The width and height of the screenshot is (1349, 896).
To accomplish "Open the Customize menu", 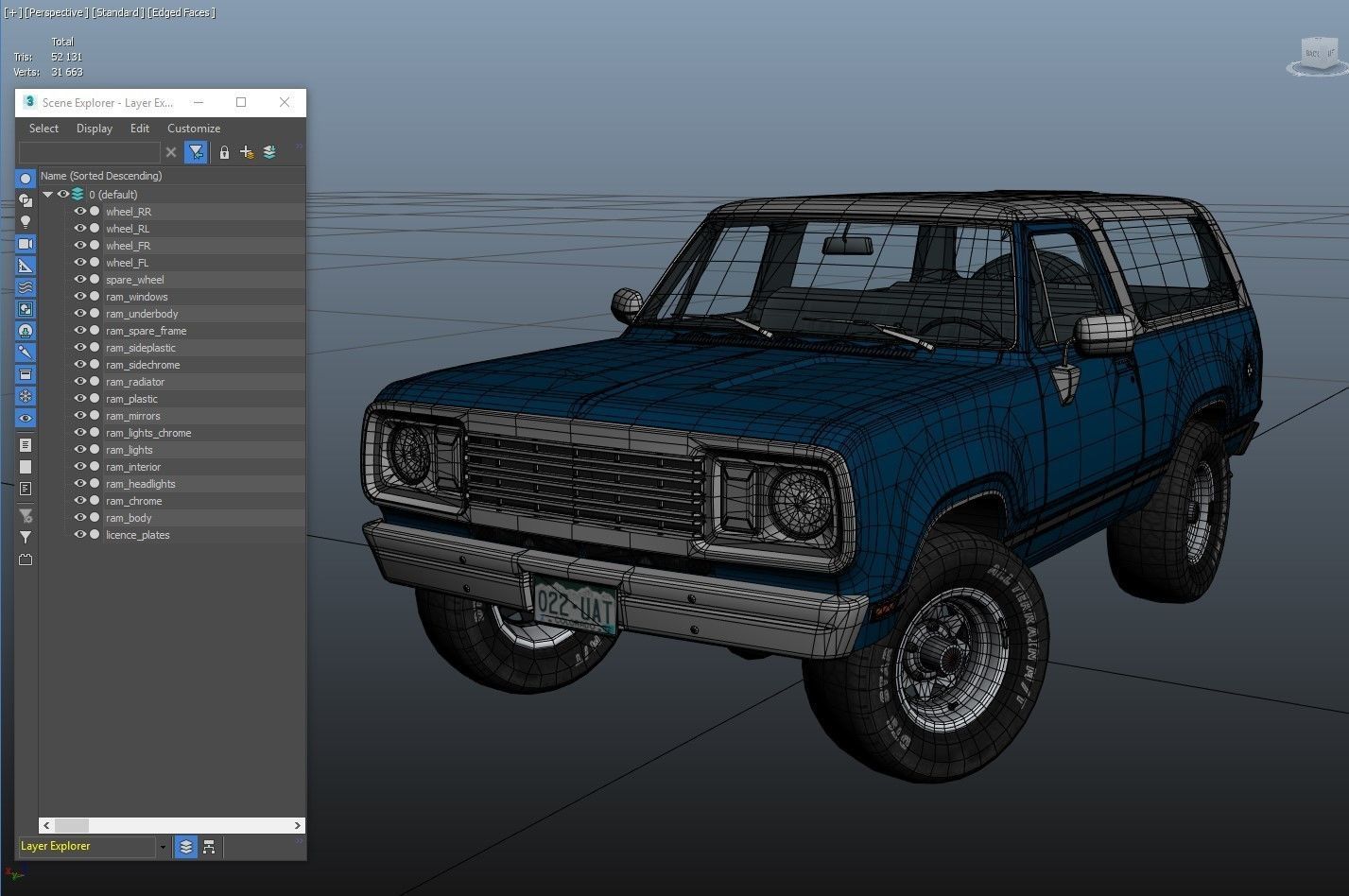I will 194,129.
